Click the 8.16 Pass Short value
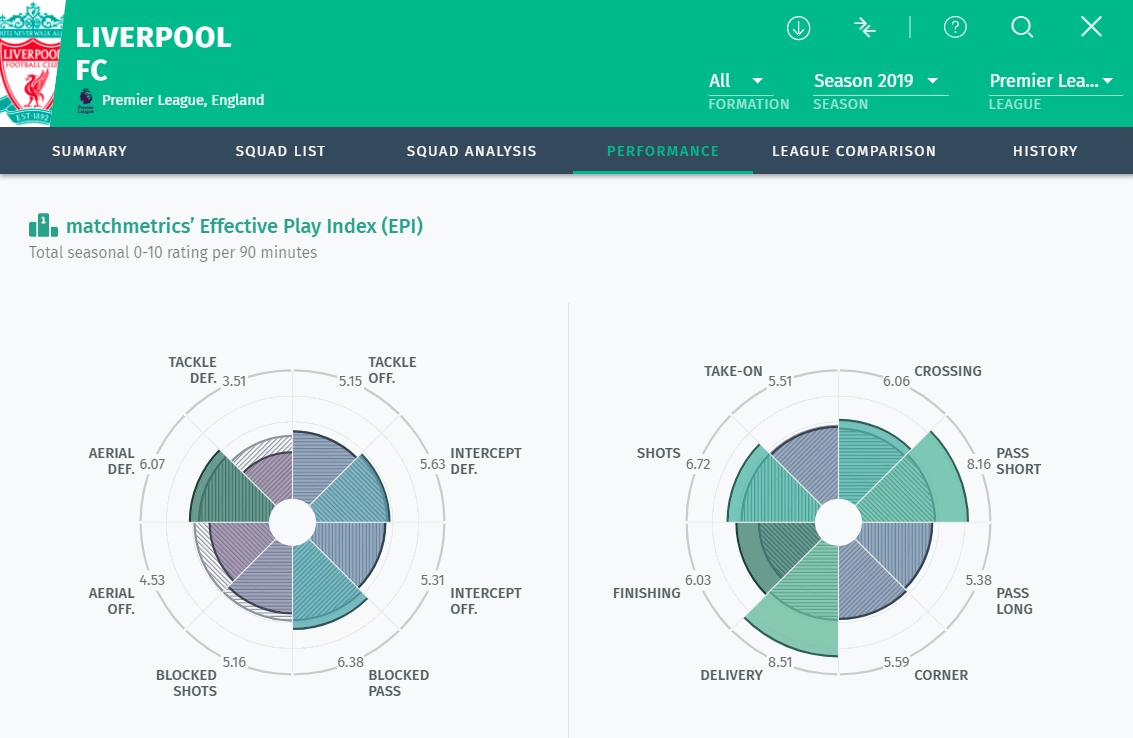Image resolution: width=1133 pixels, height=738 pixels. tap(979, 464)
